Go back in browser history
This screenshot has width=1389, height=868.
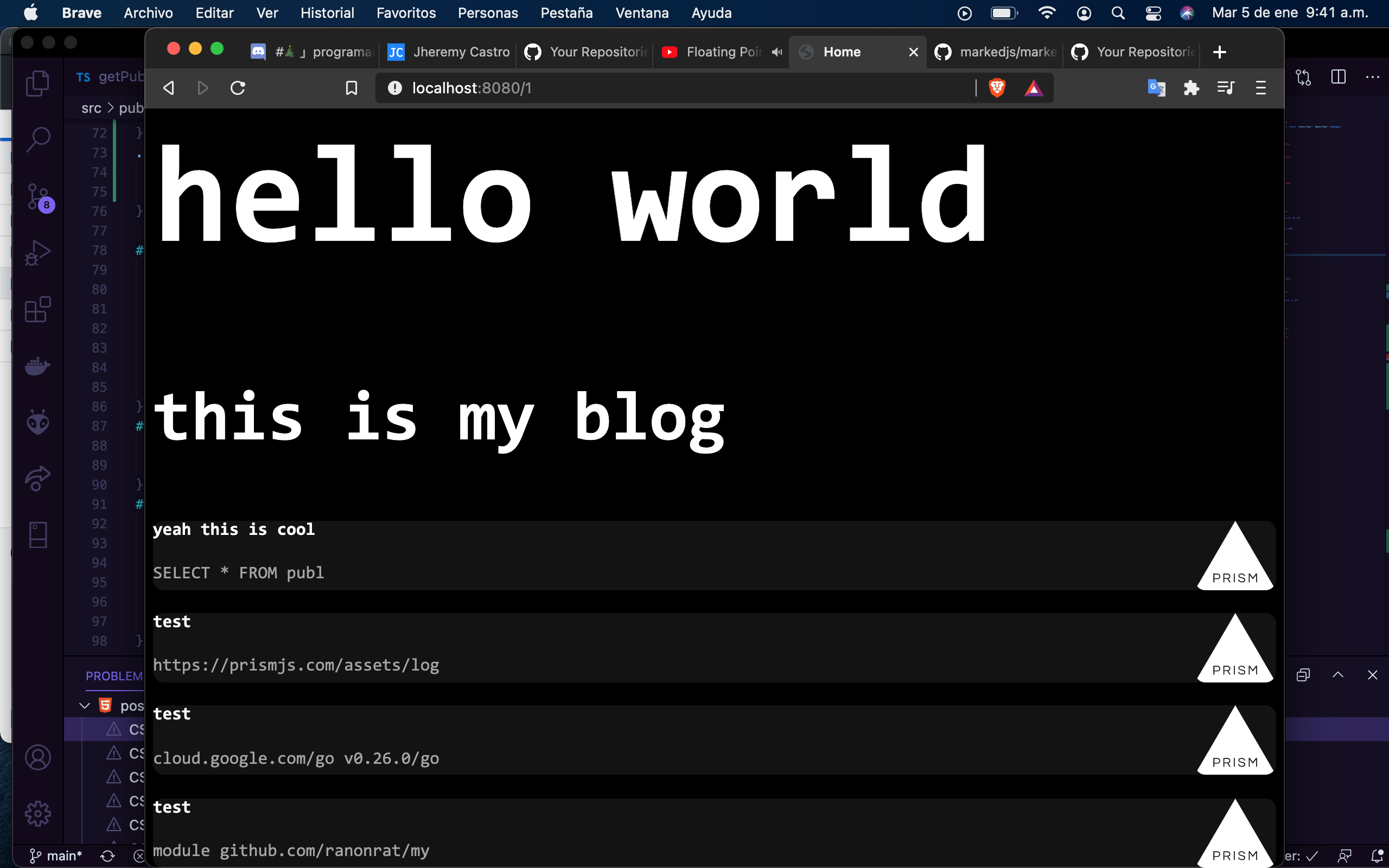tap(169, 88)
